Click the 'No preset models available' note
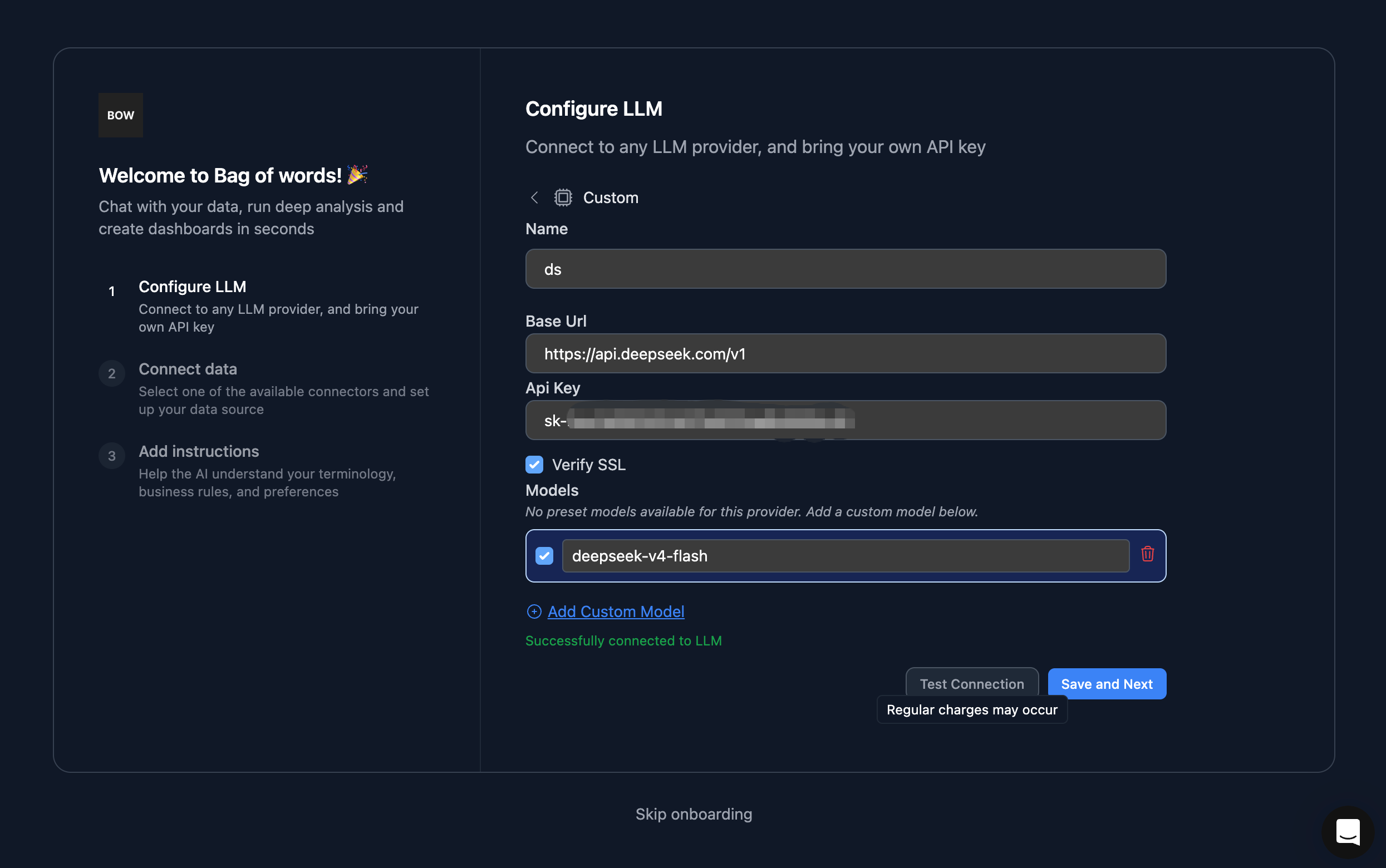 pyautogui.click(x=751, y=511)
